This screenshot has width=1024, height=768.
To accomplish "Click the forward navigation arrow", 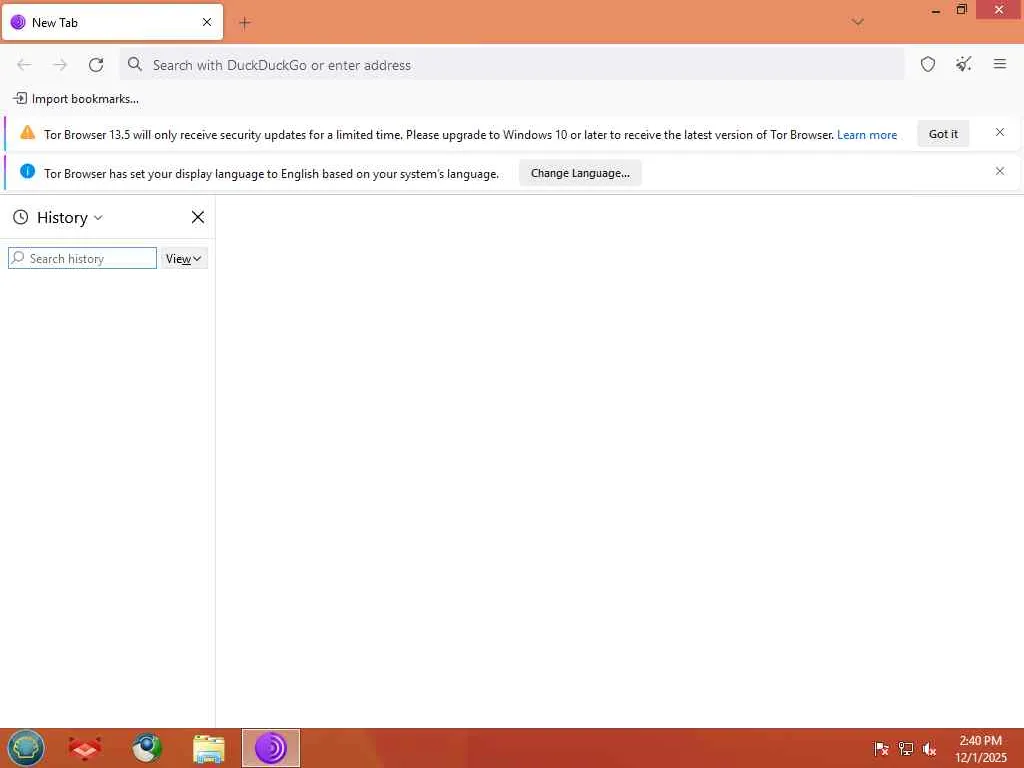I will point(60,65).
